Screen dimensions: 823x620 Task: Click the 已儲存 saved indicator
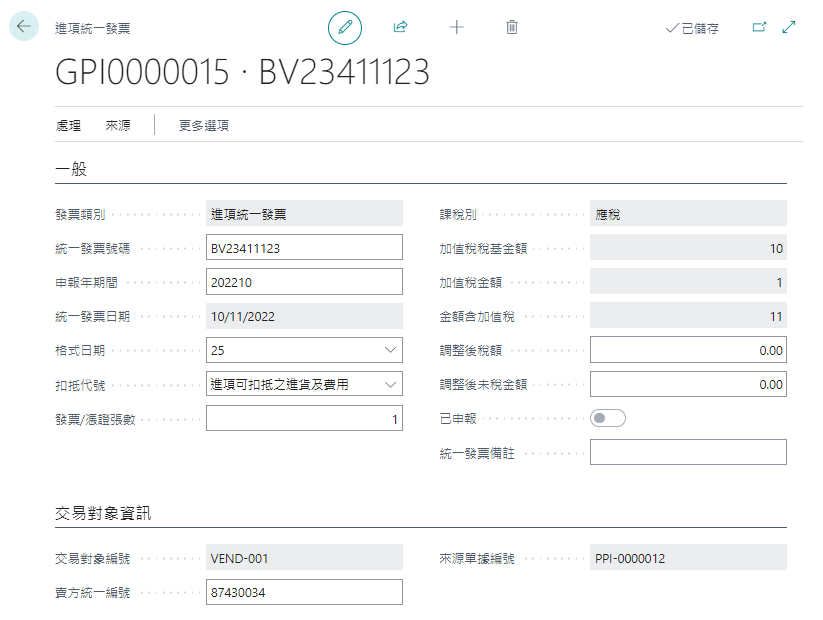click(692, 28)
